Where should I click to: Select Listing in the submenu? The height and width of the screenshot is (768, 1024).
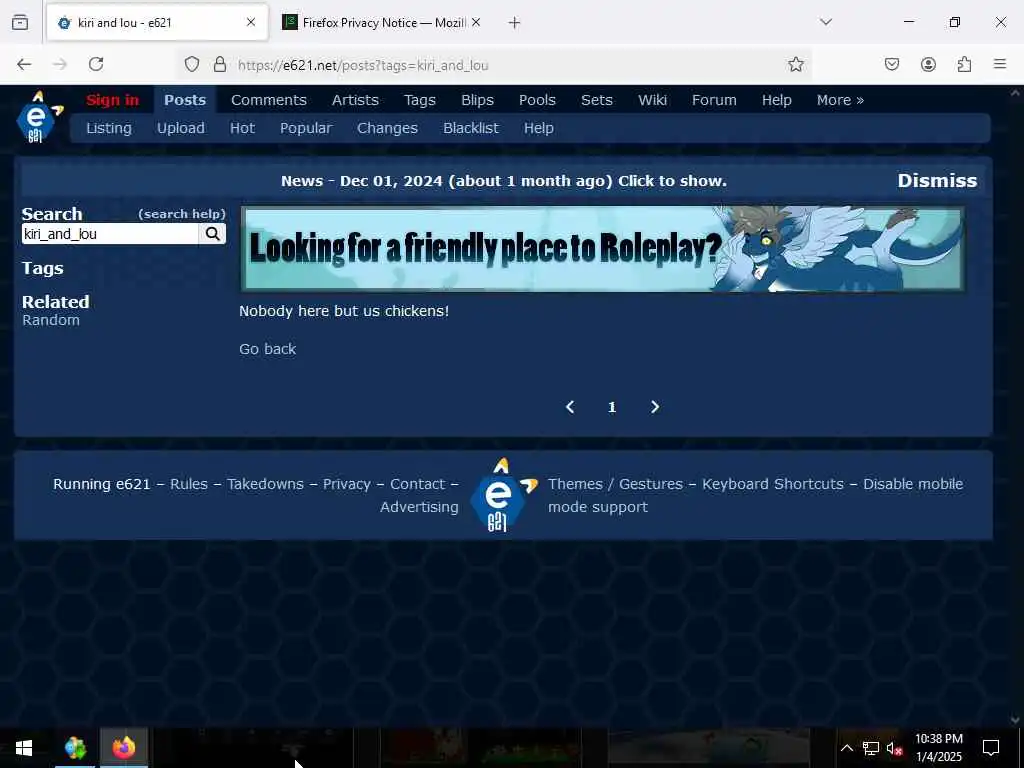tap(109, 128)
